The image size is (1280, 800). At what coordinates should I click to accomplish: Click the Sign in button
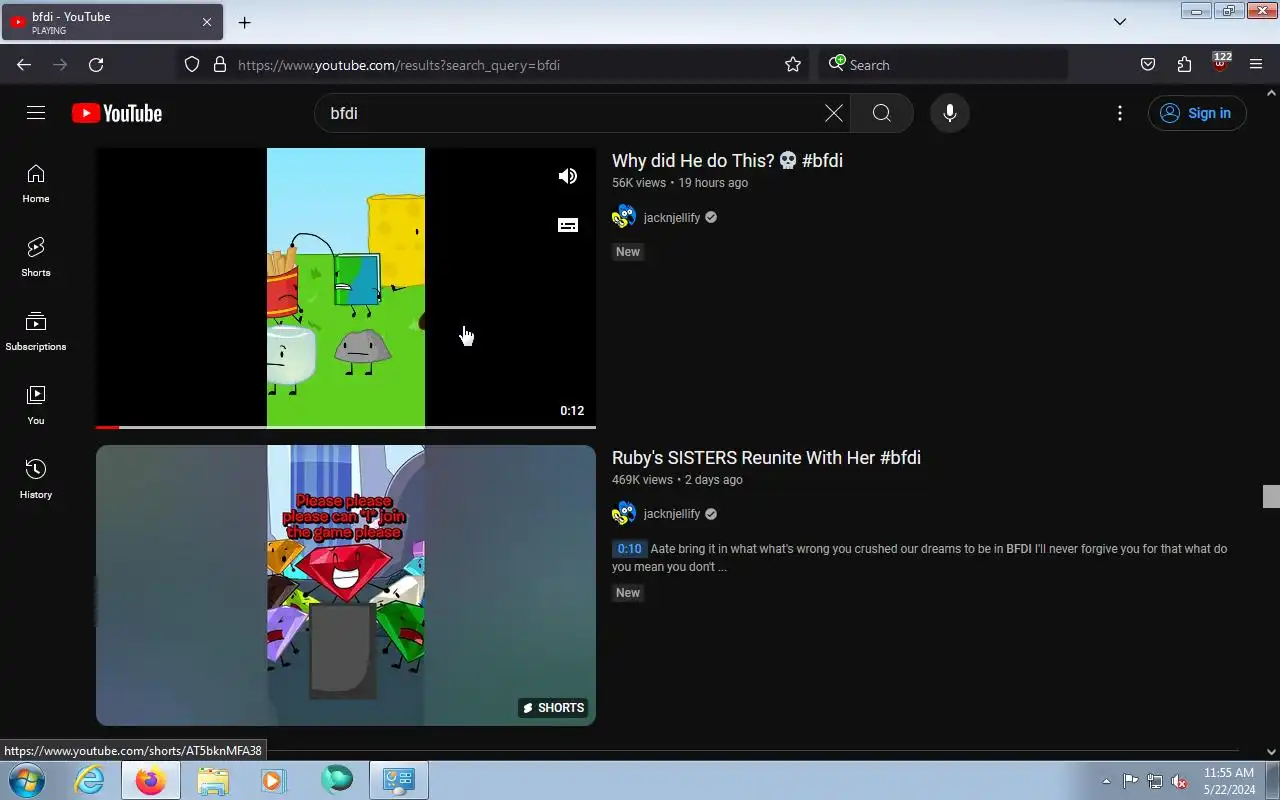(1197, 113)
